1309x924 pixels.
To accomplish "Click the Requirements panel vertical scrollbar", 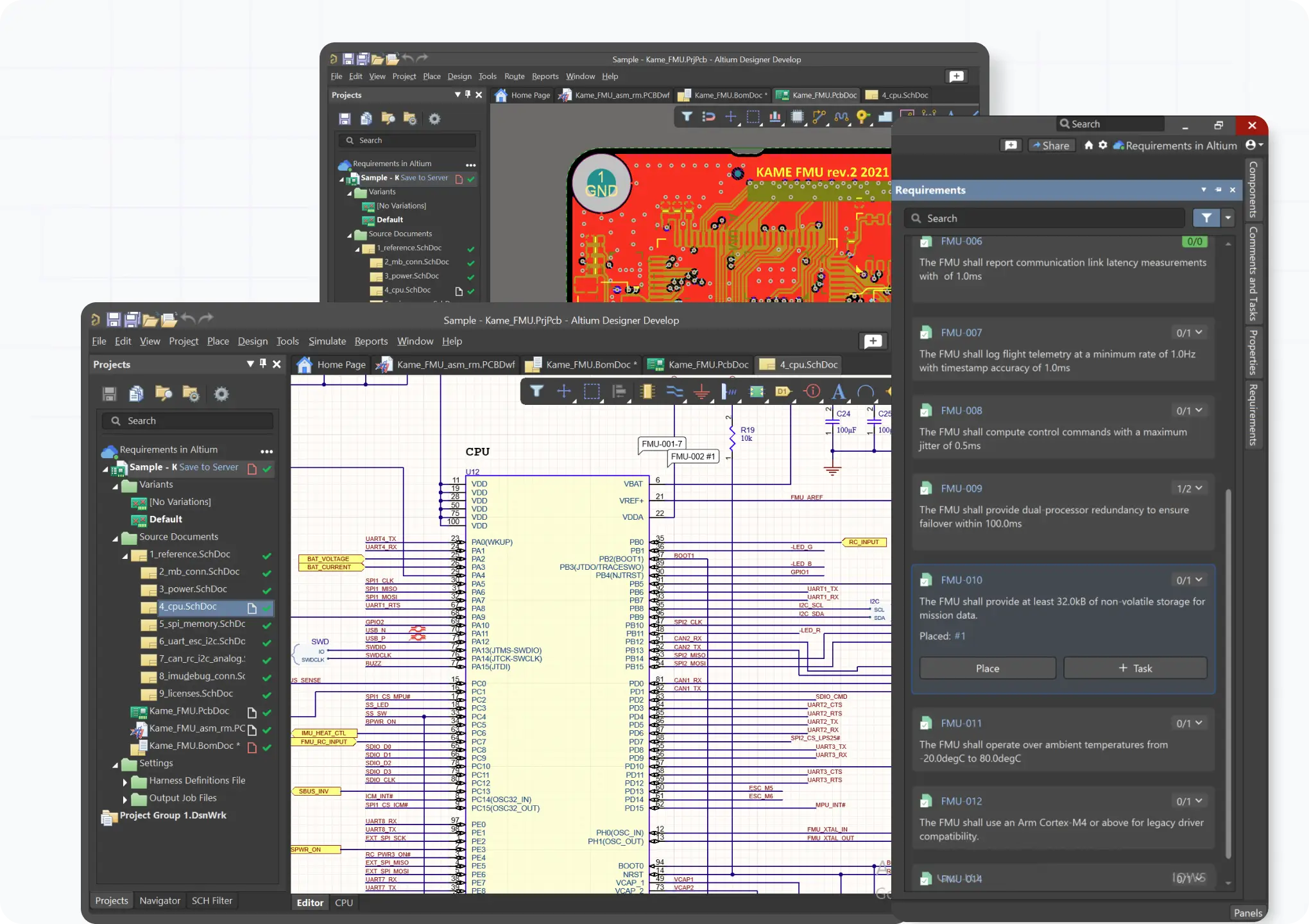I will (1228, 674).
